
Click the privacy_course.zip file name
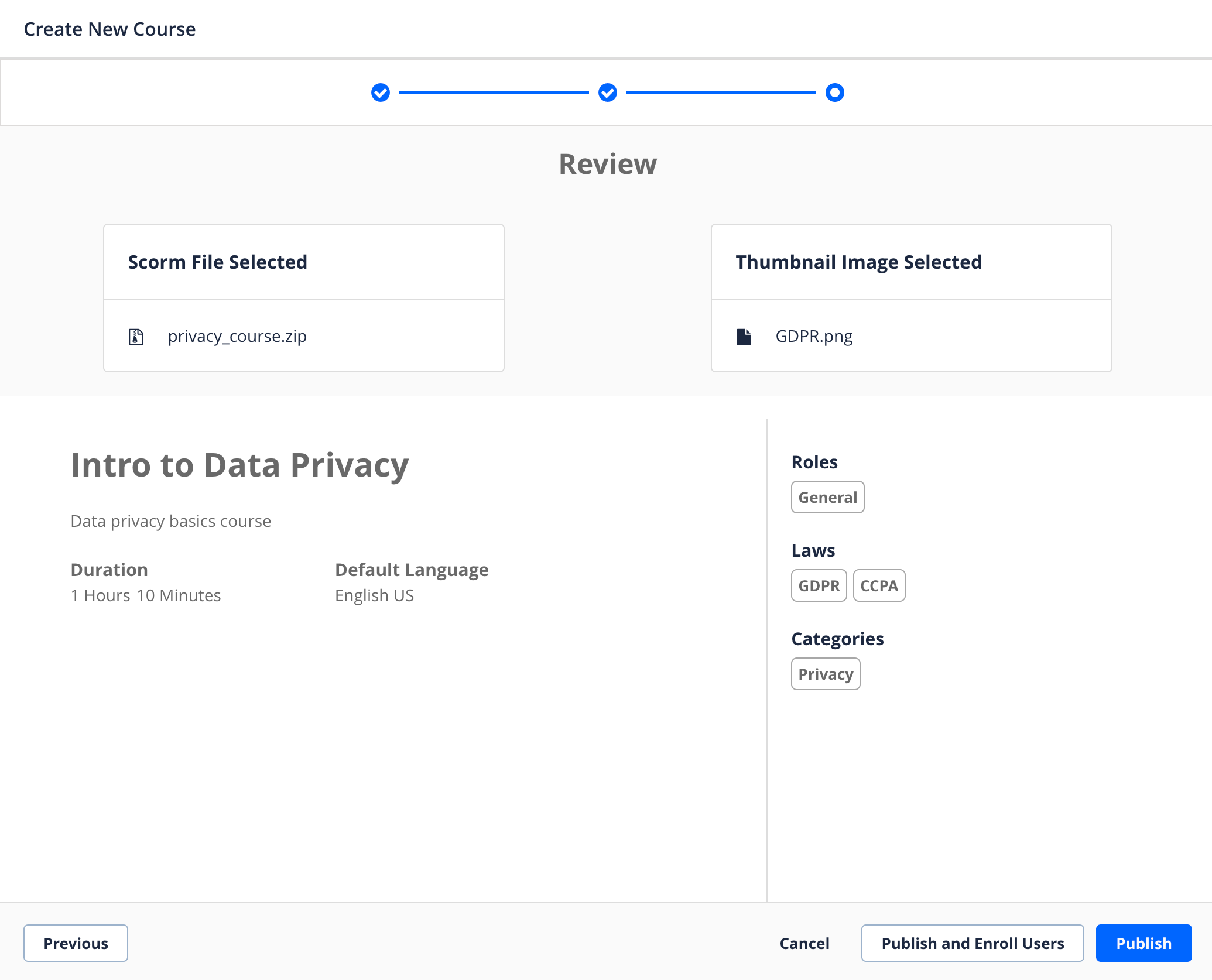(x=237, y=337)
